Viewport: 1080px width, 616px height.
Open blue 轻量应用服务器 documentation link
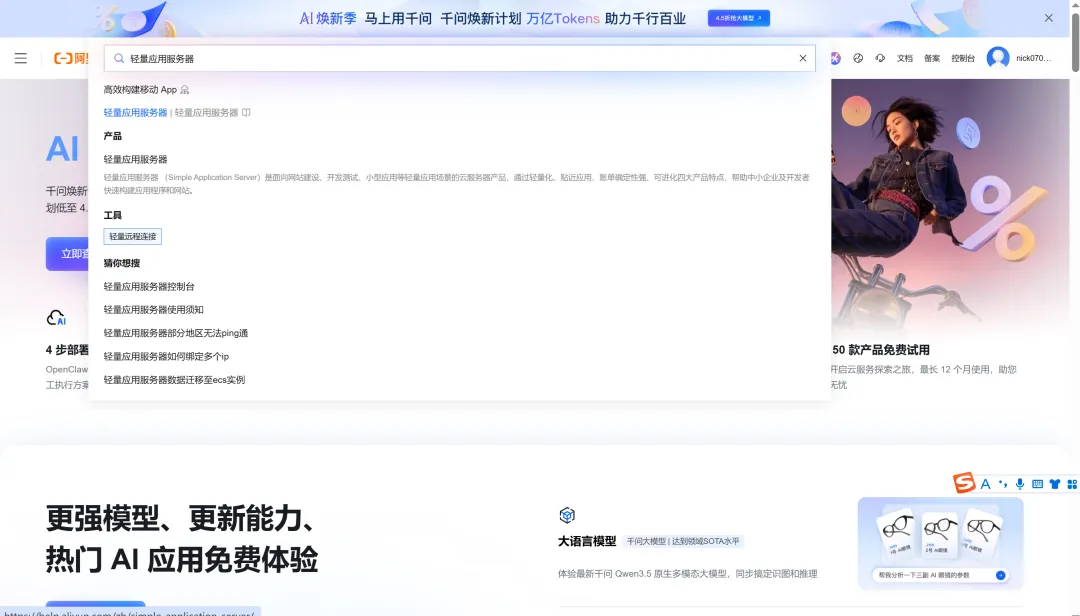pyautogui.click(x=135, y=112)
